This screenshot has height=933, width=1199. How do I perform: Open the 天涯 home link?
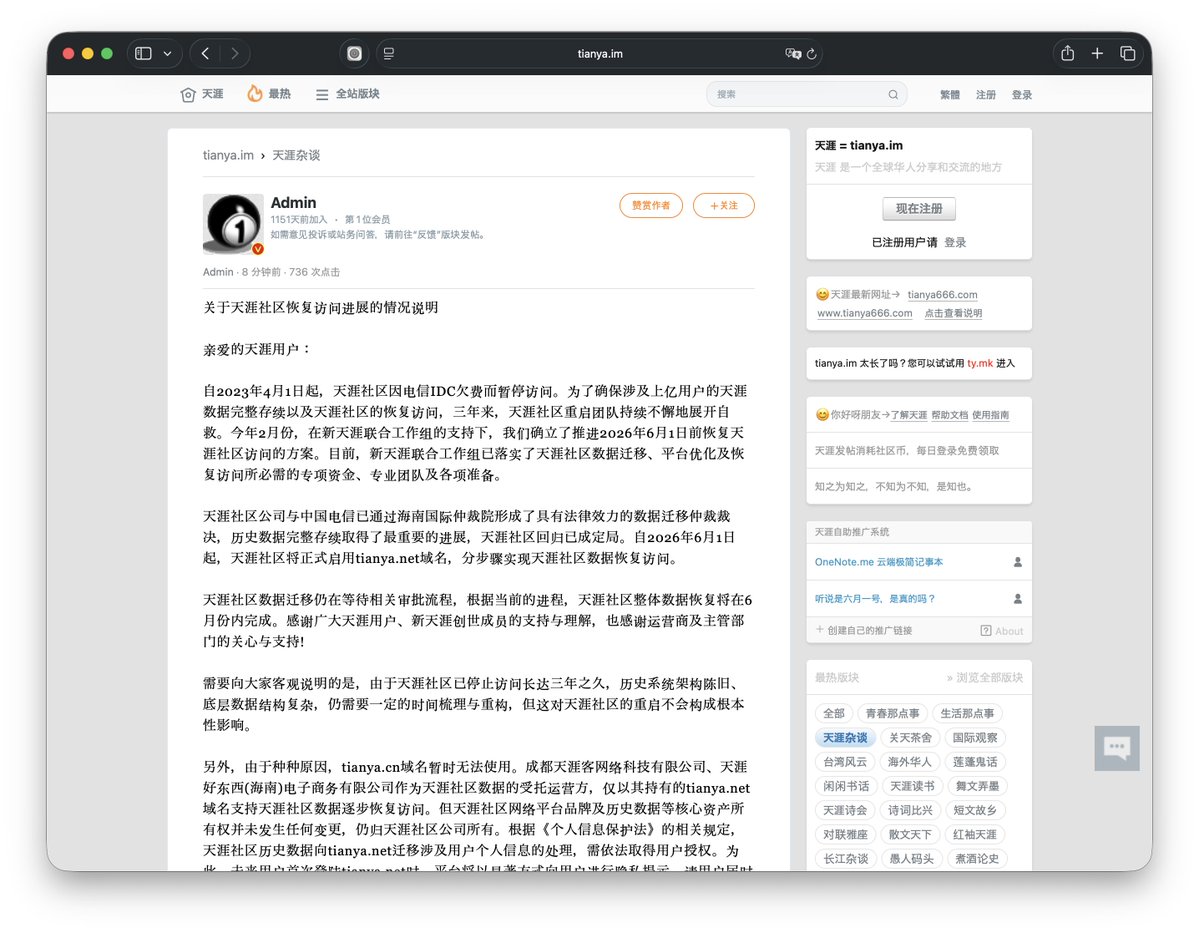(x=202, y=94)
